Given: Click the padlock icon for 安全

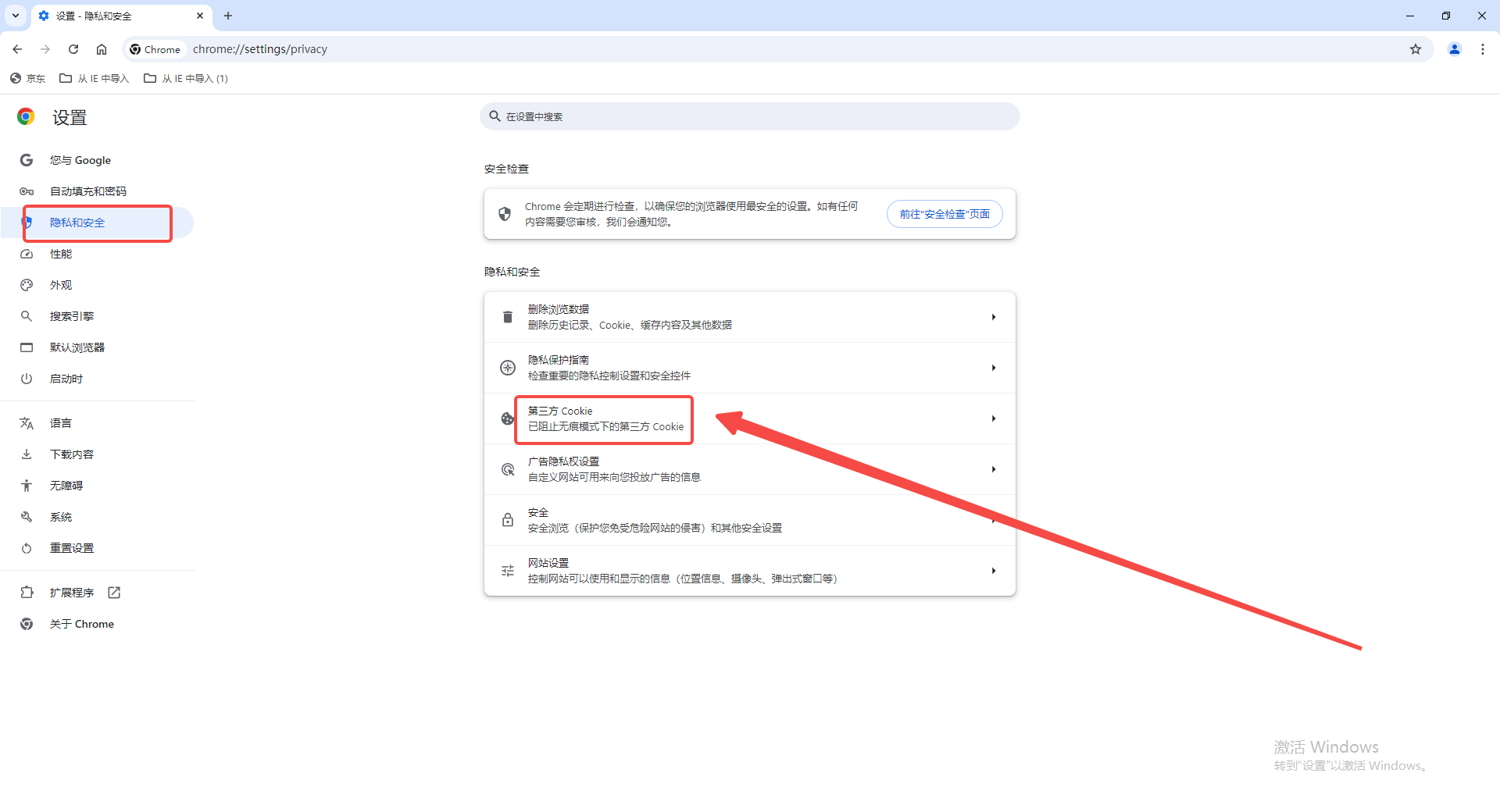Looking at the screenshot, I should (x=508, y=520).
